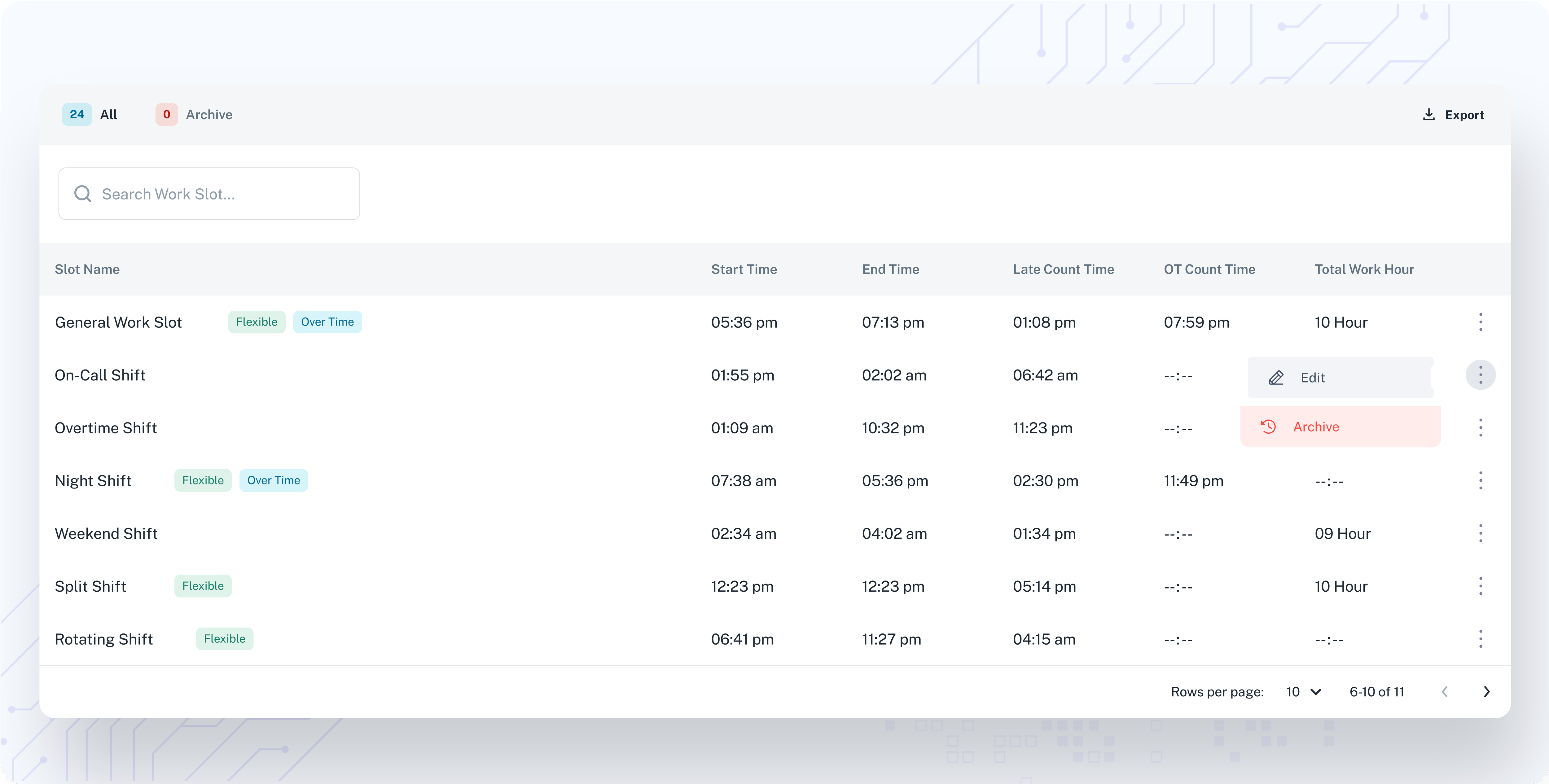Click Split Shift row more-options icon
This screenshot has width=1549, height=784.
(1480, 586)
